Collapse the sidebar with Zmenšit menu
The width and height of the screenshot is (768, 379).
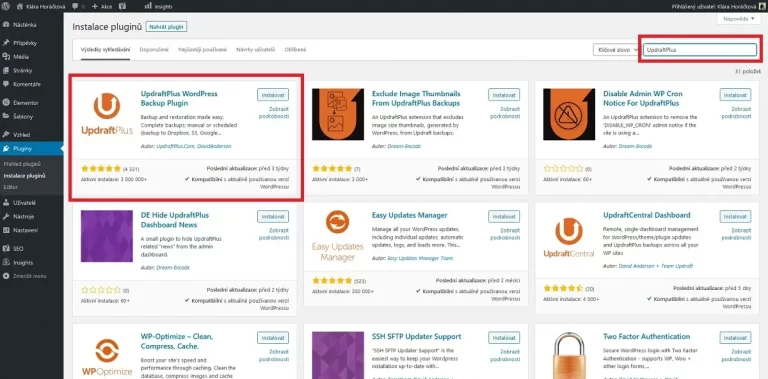pos(24,276)
